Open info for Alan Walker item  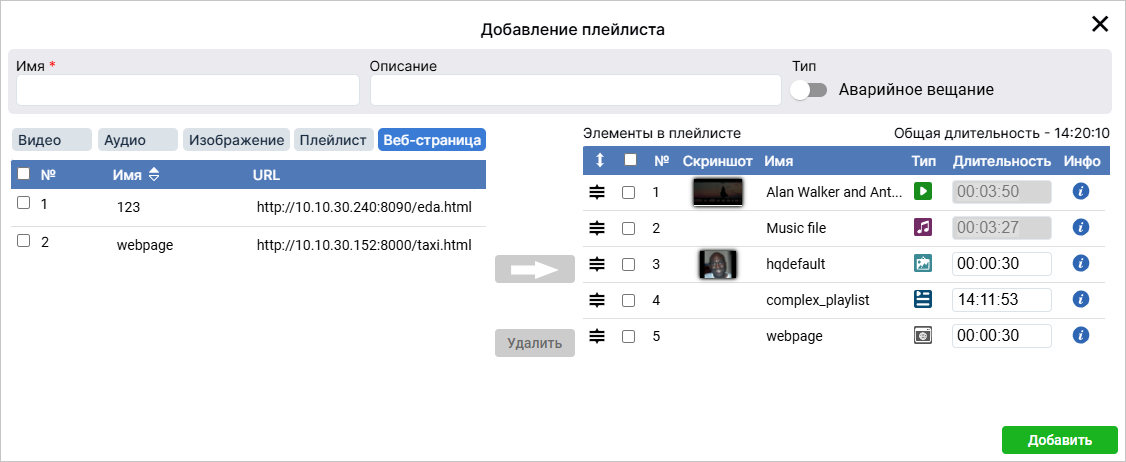pos(1081,191)
